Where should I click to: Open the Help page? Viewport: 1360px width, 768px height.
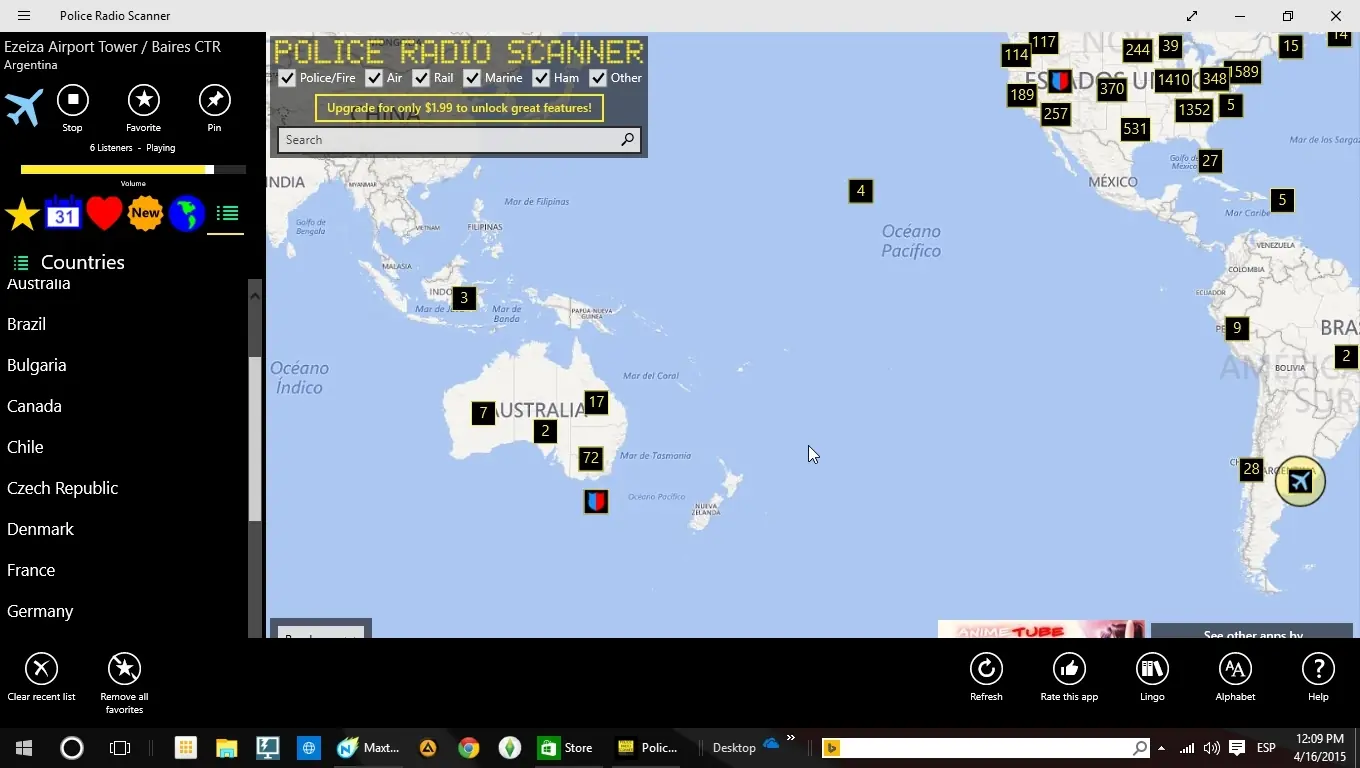1318,678
